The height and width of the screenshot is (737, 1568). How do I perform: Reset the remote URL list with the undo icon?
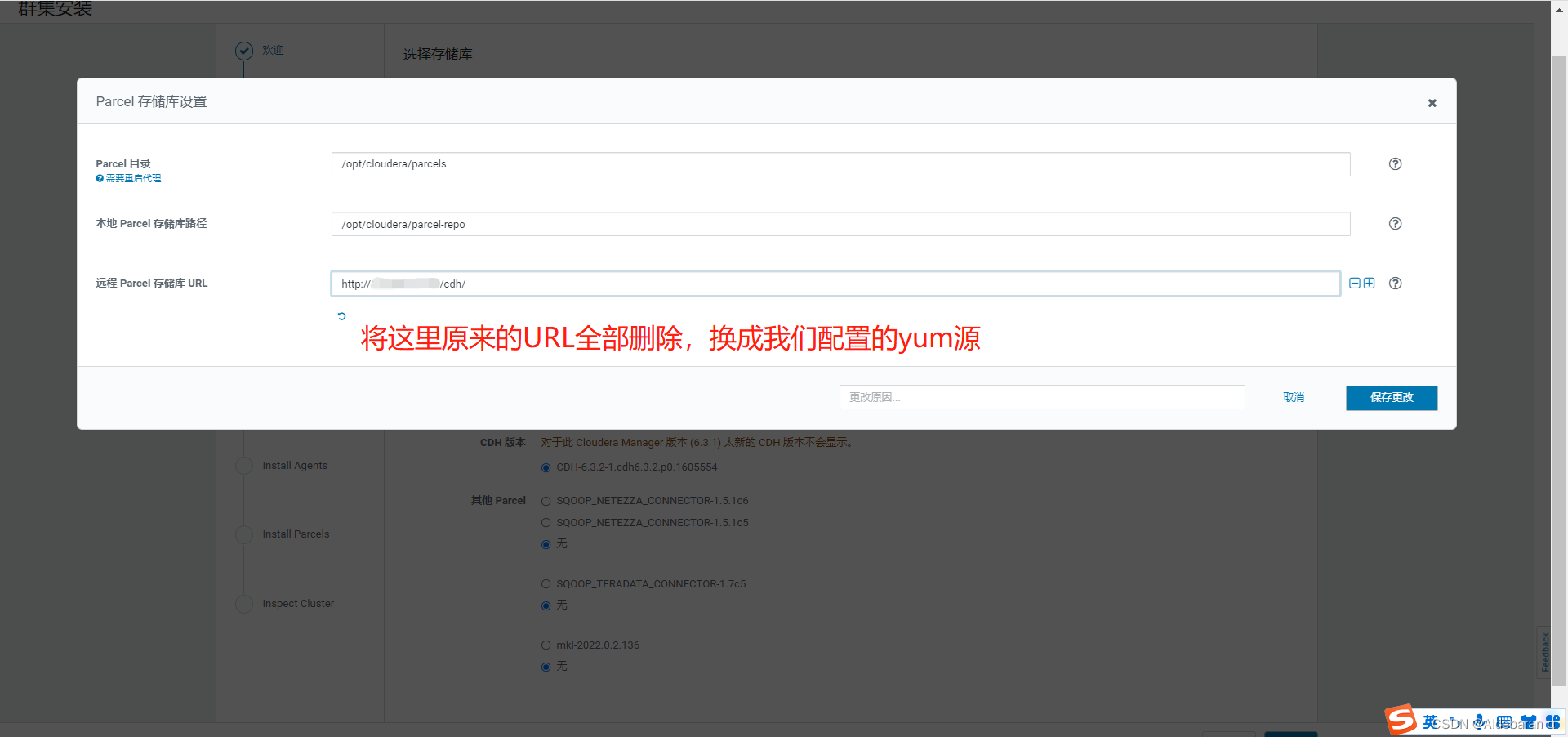pos(341,316)
